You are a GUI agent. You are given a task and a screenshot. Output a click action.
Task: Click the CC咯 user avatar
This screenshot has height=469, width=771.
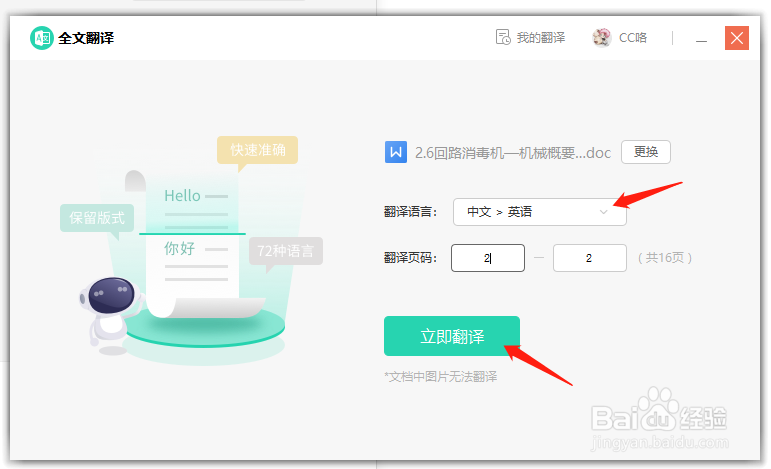602,37
